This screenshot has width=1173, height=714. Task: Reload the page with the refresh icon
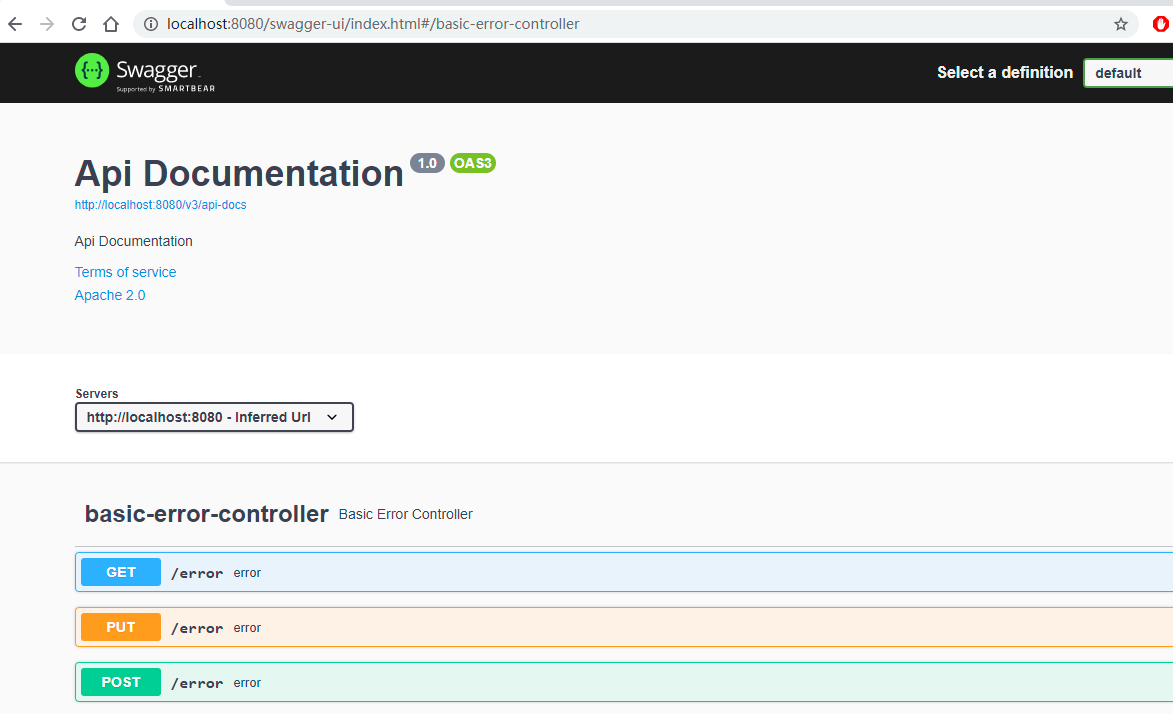[x=78, y=23]
